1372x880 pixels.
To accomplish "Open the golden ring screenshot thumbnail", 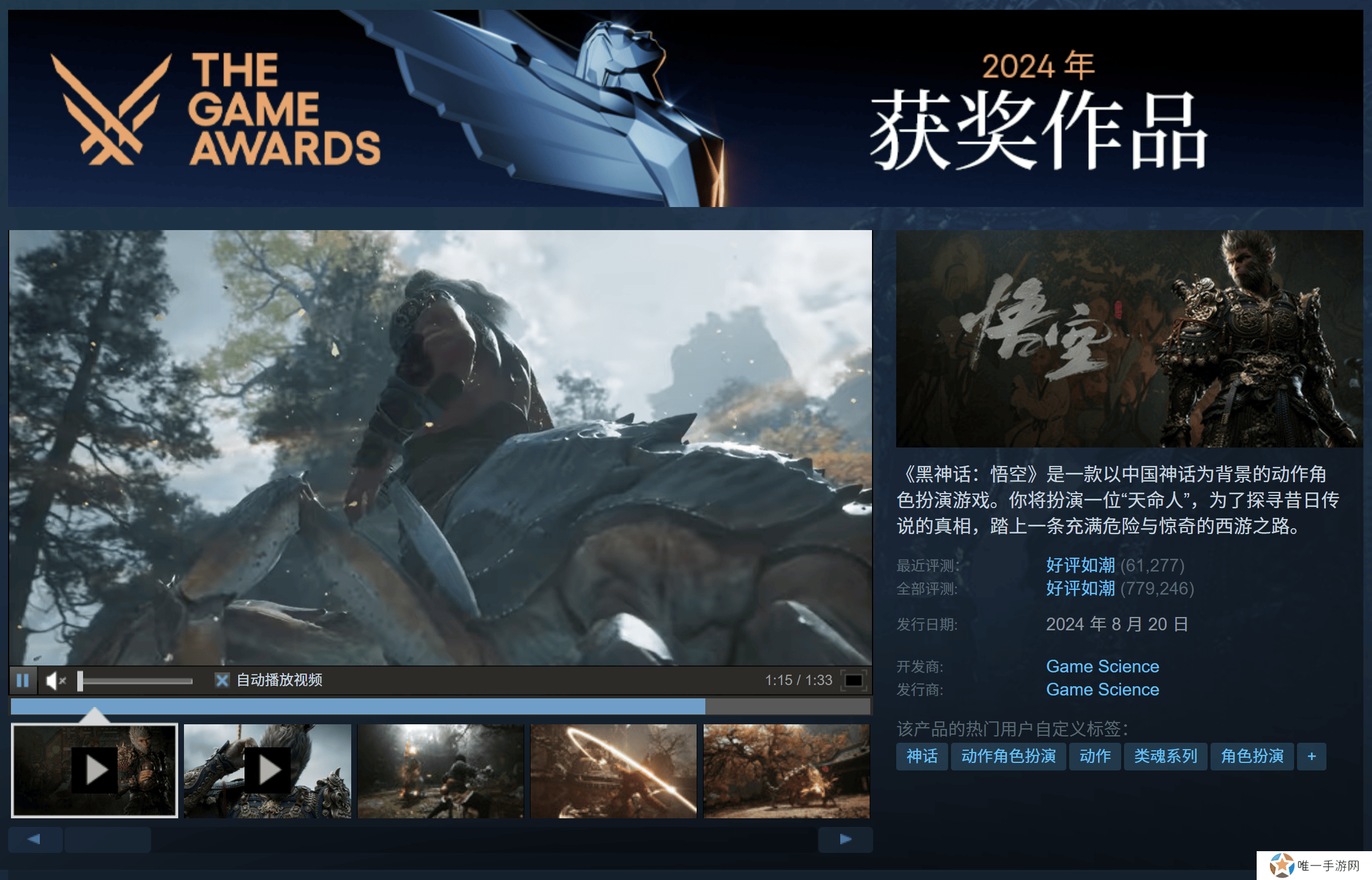I will pos(614,770).
